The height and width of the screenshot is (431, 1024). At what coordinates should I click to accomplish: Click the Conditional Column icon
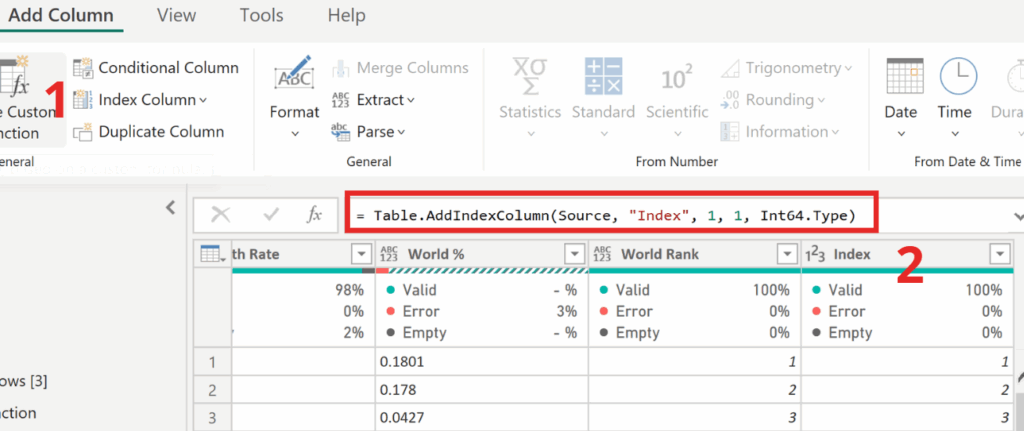tap(83, 68)
